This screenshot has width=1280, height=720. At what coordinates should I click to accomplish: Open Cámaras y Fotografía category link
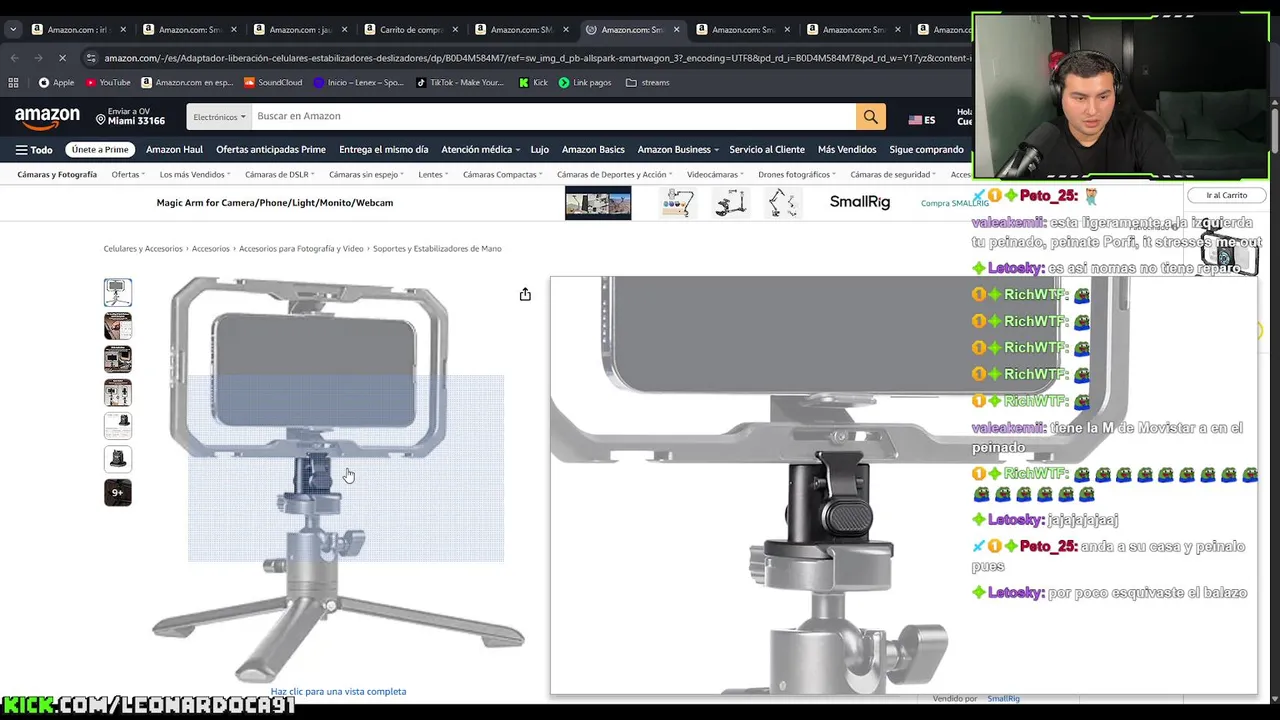tap(57, 175)
